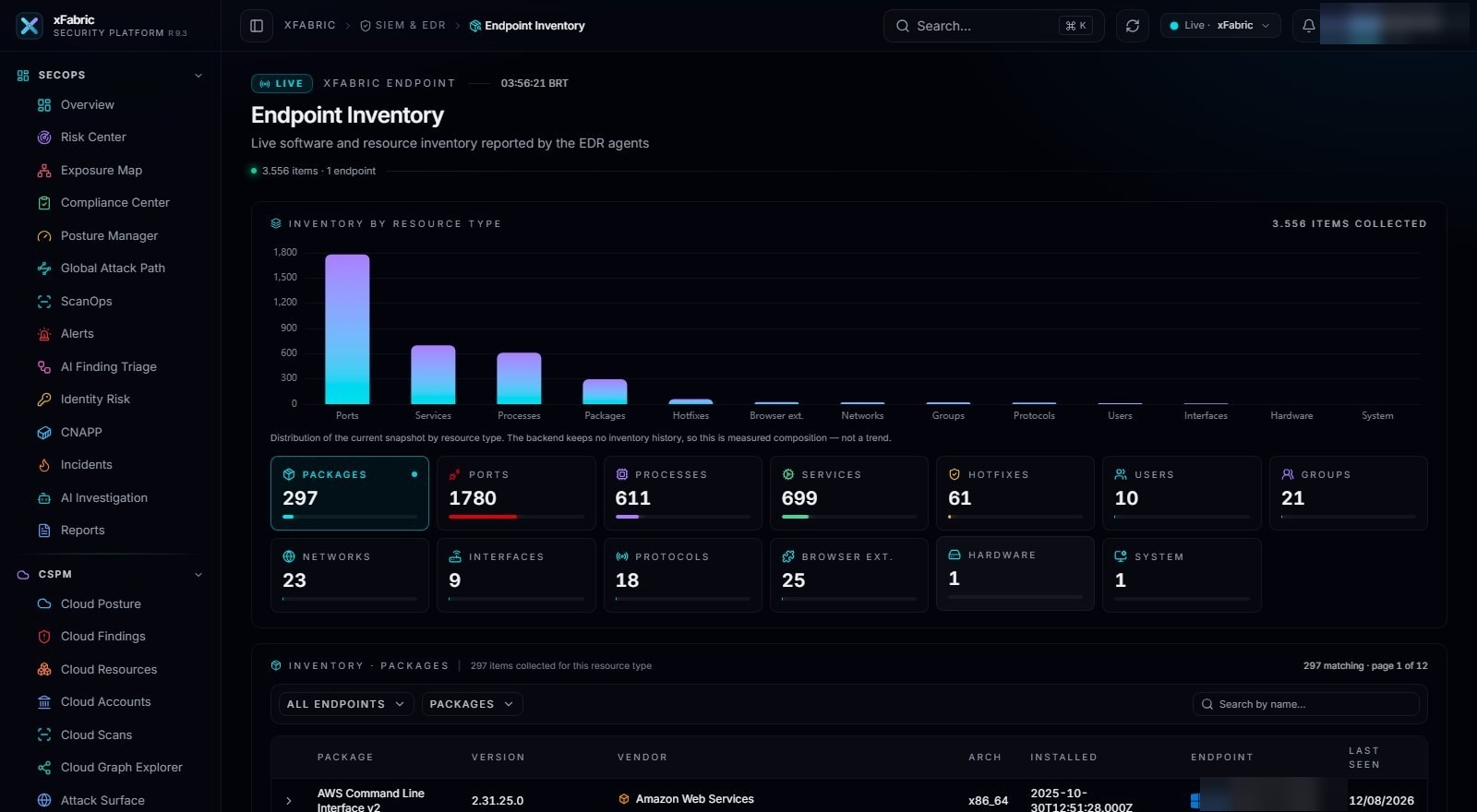Select the Processes resource card
The height and width of the screenshot is (812, 1477).
[x=683, y=493]
